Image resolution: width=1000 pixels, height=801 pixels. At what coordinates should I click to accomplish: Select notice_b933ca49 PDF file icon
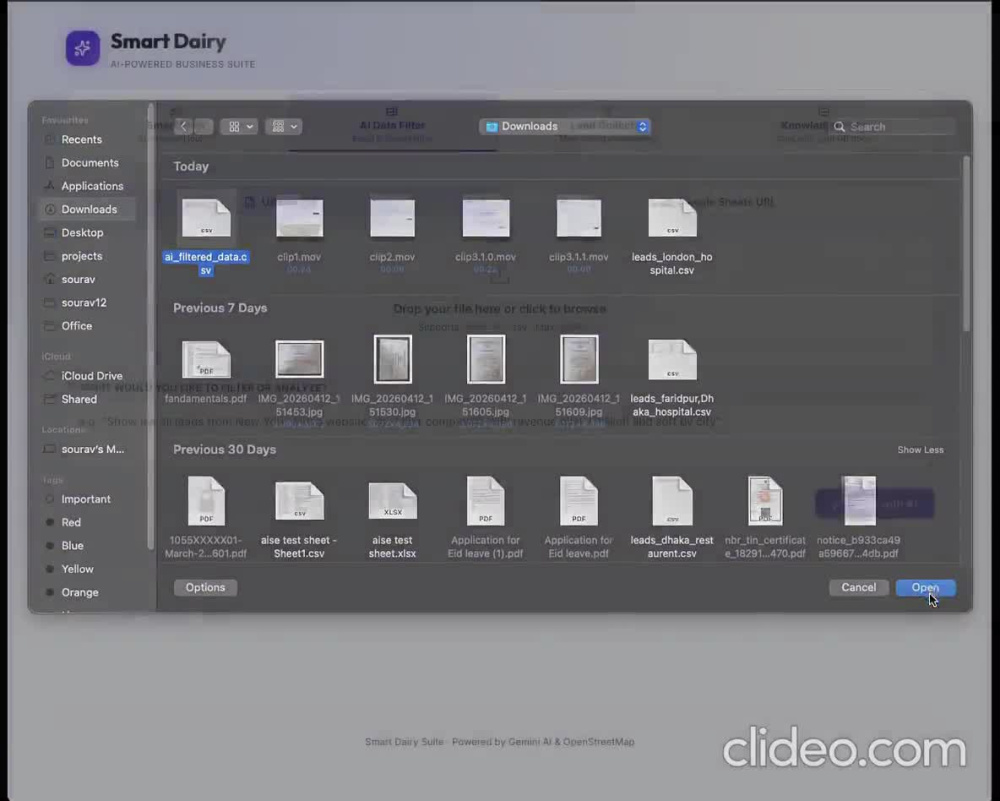[858, 501]
